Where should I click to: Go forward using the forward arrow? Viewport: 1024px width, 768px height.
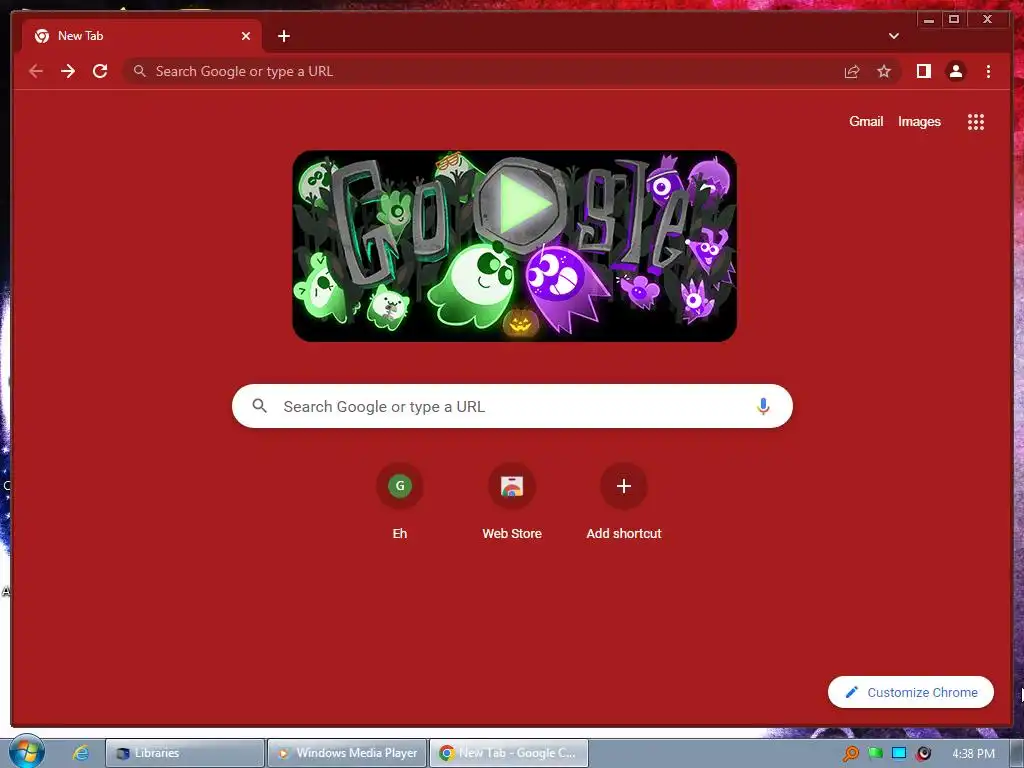(x=68, y=71)
